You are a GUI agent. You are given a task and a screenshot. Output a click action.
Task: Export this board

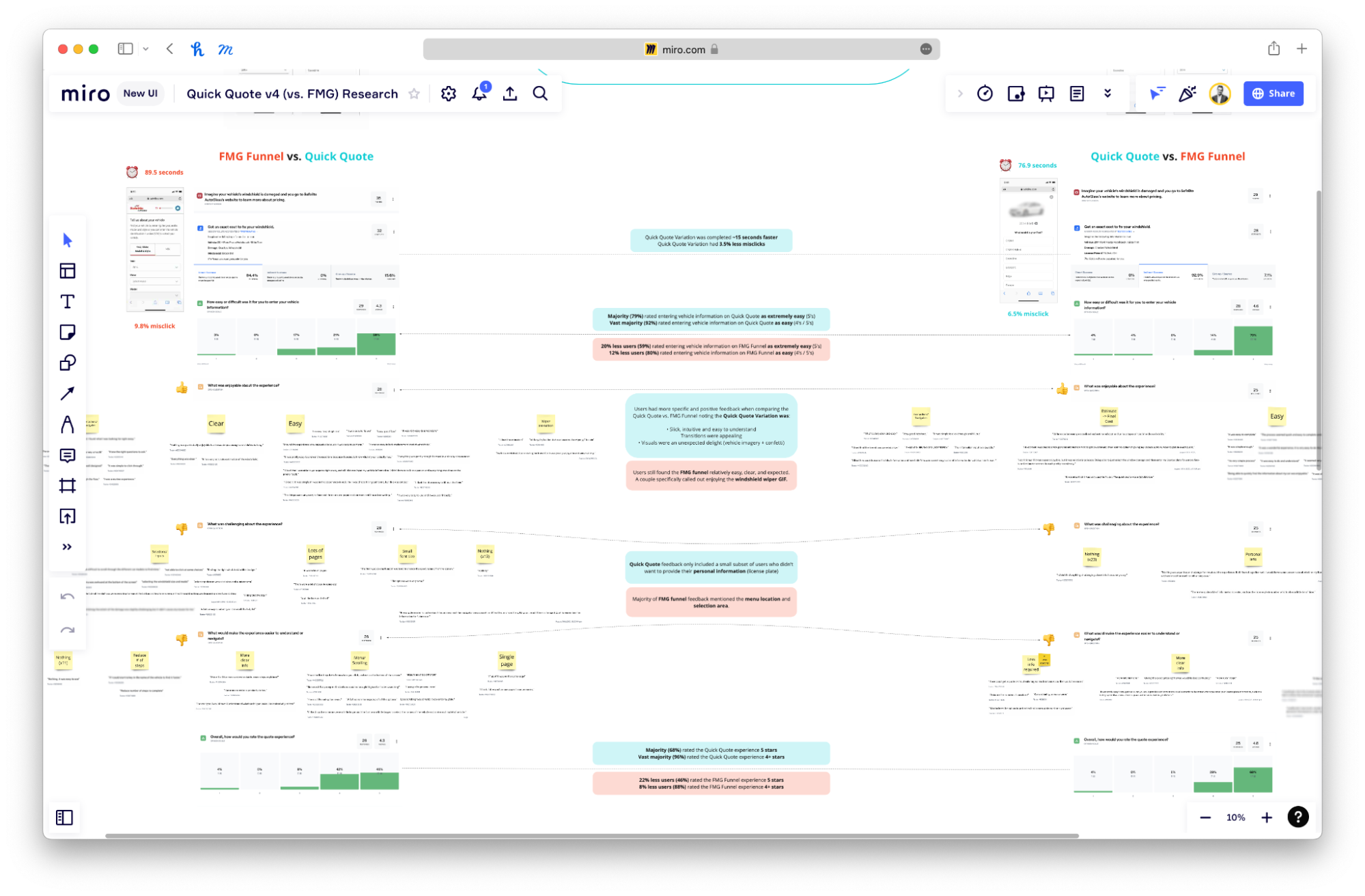click(x=510, y=94)
